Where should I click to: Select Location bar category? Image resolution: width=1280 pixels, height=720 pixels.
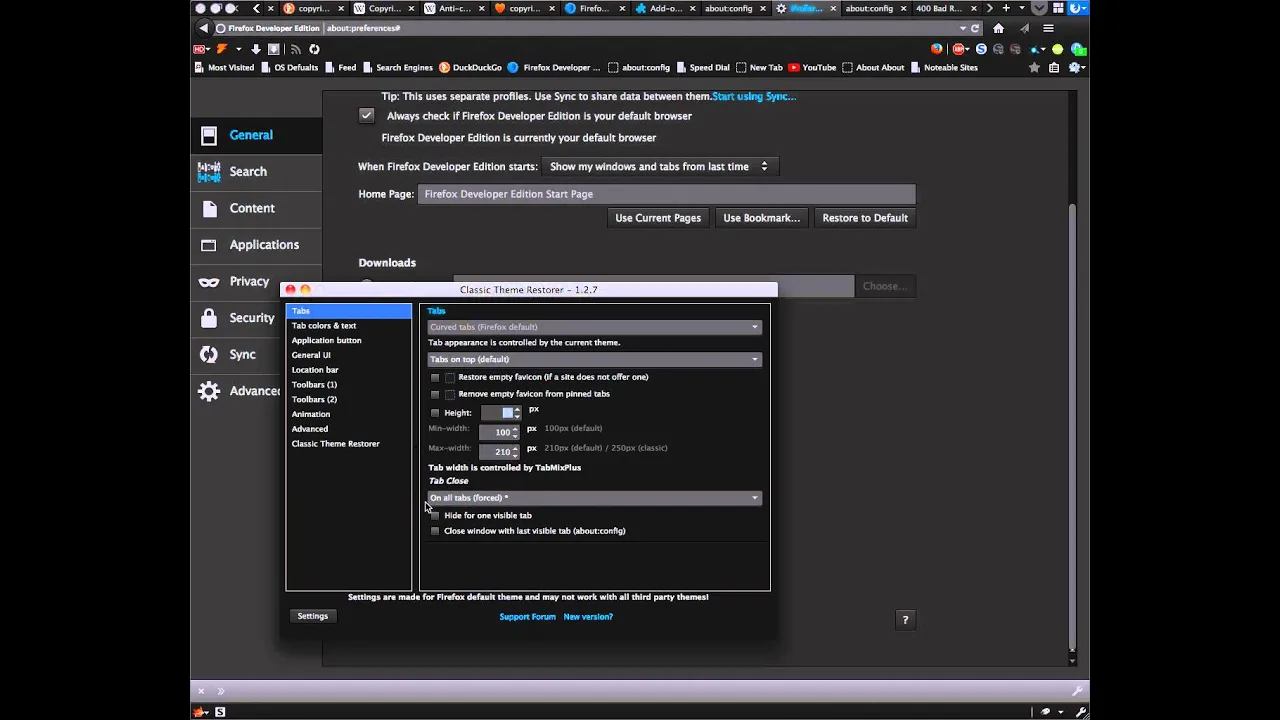point(348,370)
